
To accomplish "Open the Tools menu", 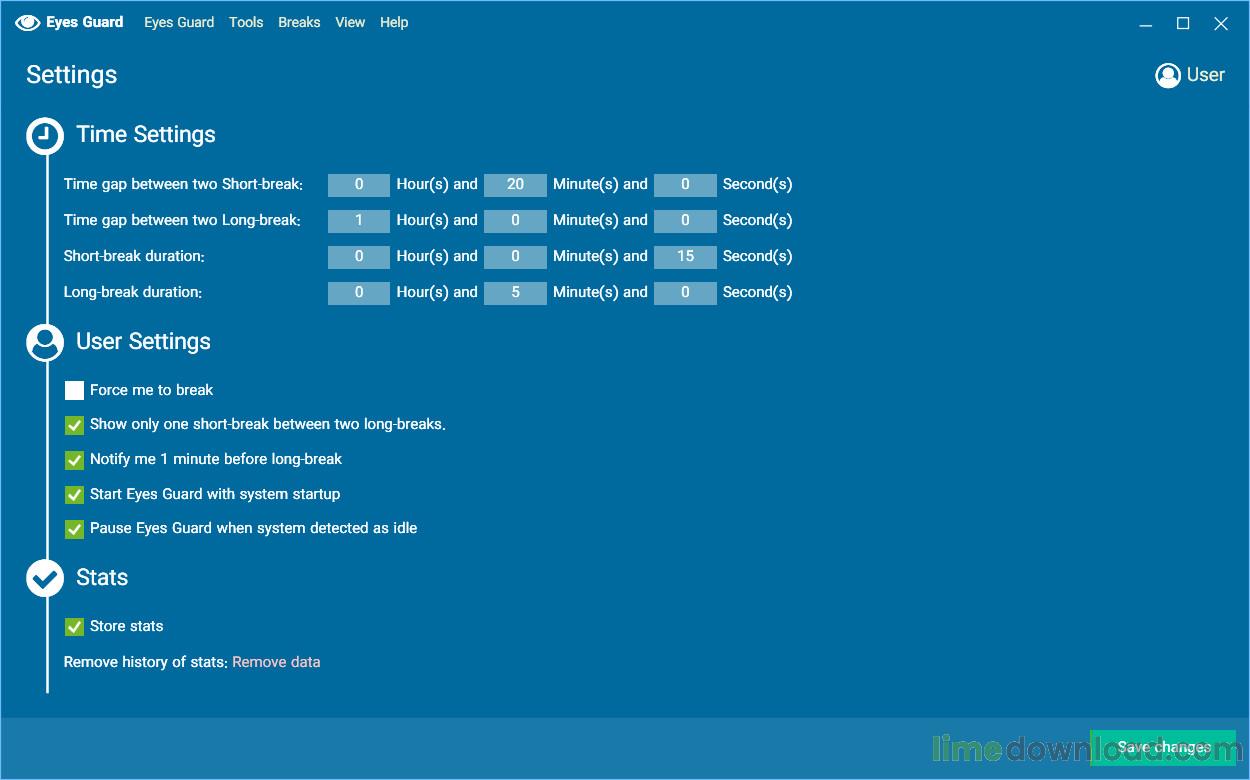I will (246, 22).
